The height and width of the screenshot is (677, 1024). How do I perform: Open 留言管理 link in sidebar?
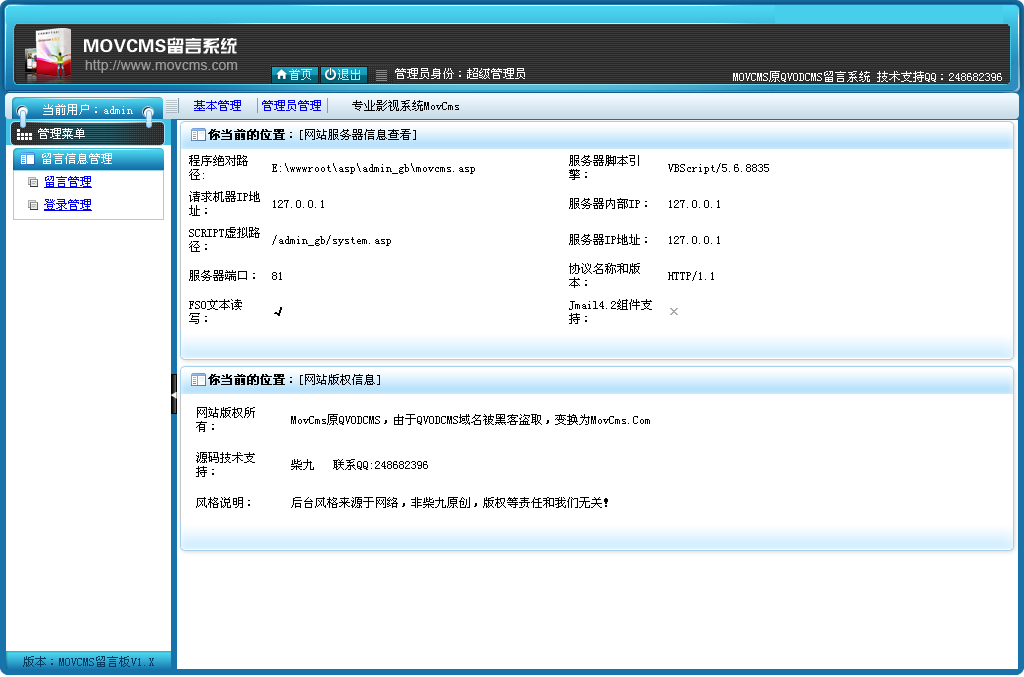[x=67, y=182]
